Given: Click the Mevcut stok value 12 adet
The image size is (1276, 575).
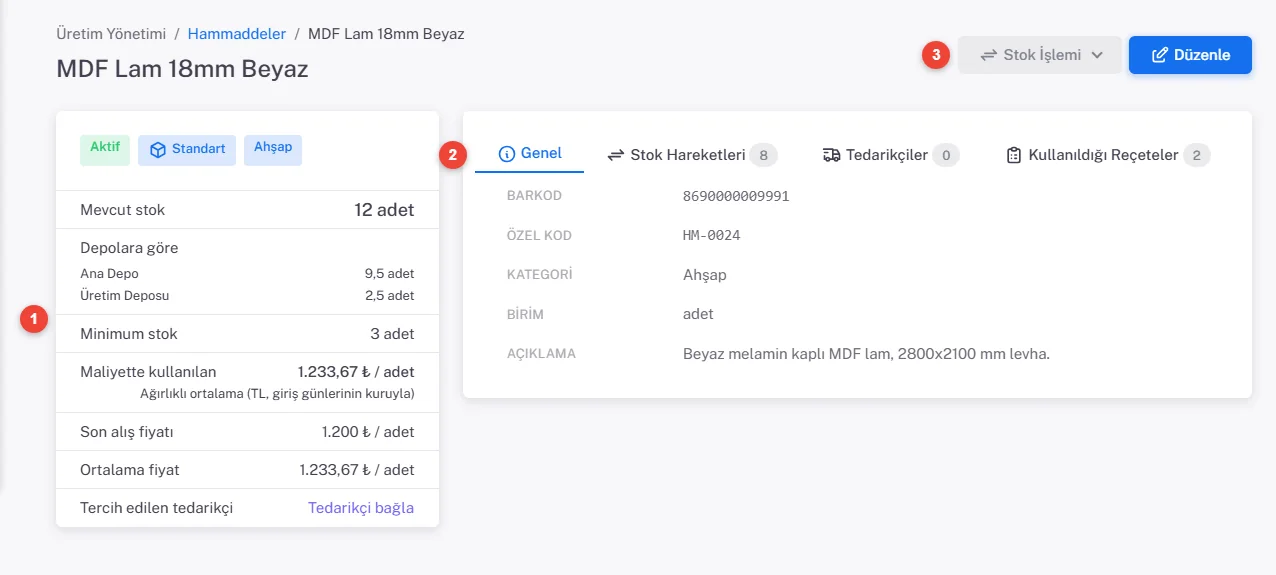Looking at the screenshot, I should [384, 210].
